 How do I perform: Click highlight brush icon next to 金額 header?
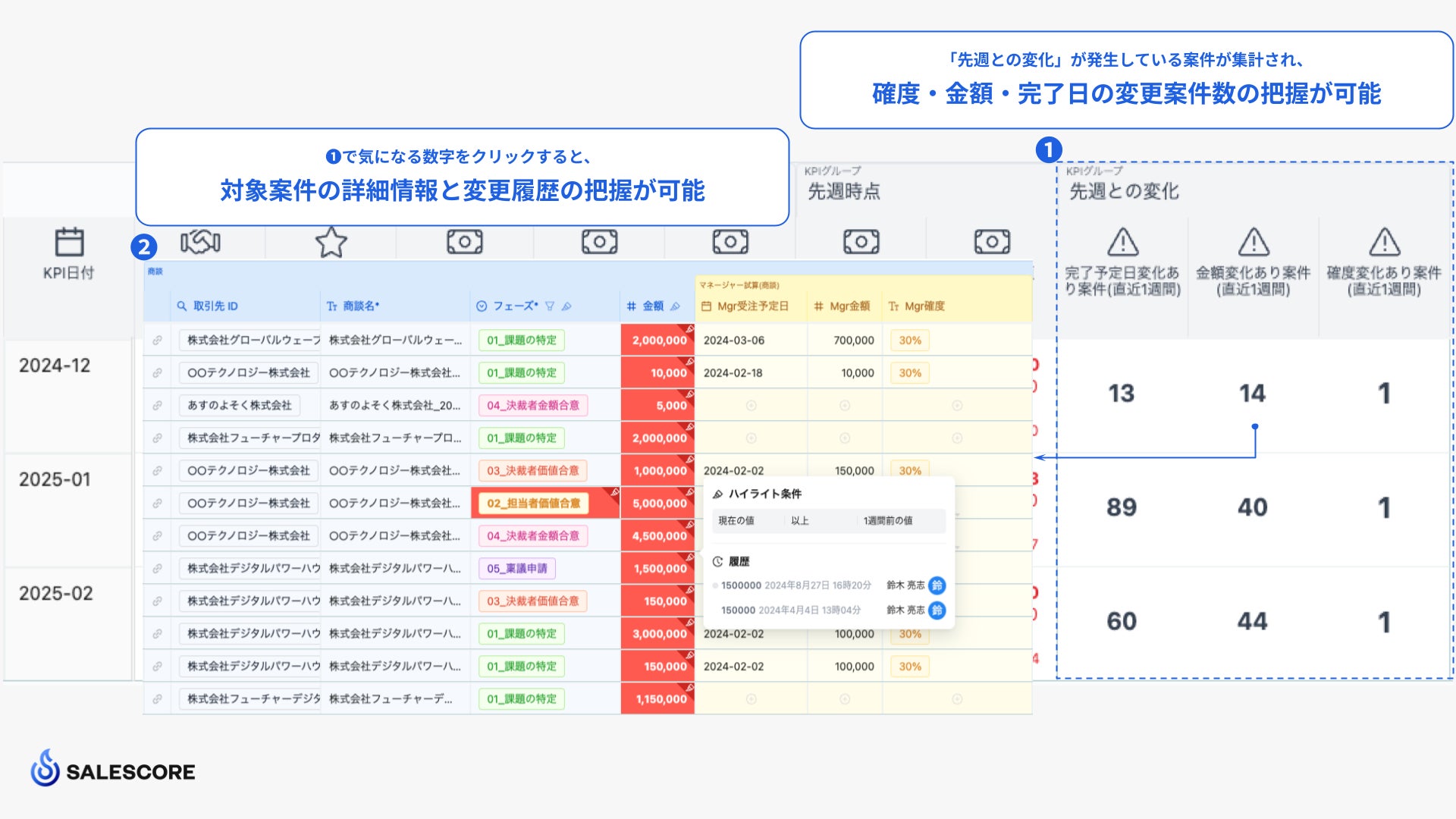pos(676,306)
